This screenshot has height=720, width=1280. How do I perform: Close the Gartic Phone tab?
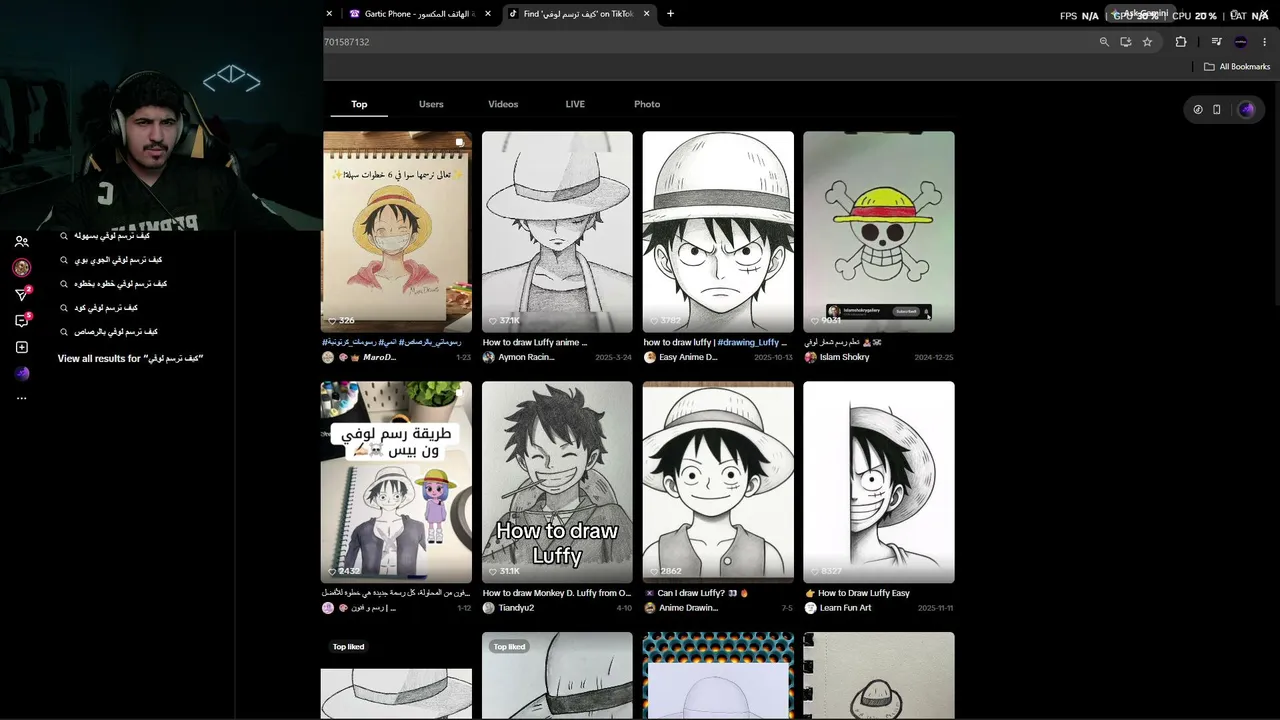click(487, 14)
